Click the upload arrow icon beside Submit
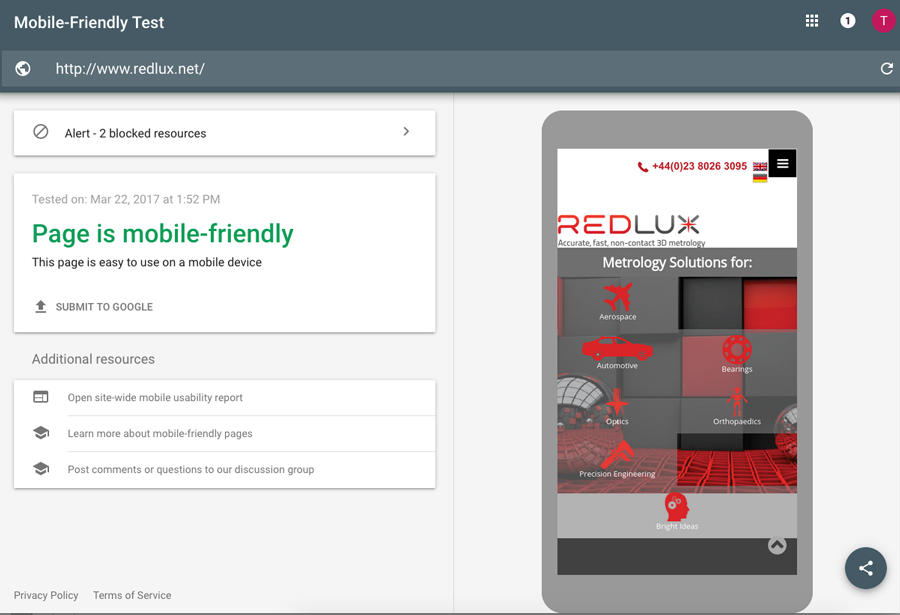This screenshot has height=615, width=900. pyautogui.click(x=41, y=307)
